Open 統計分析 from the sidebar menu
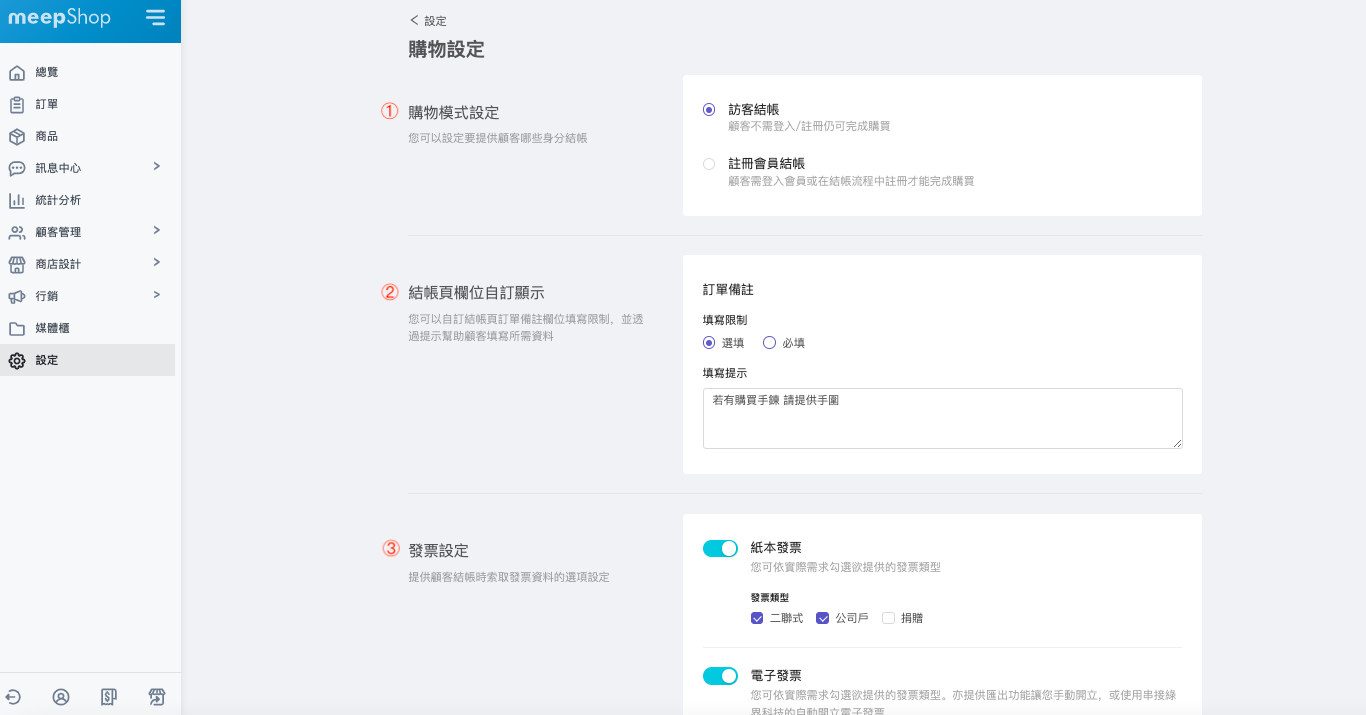1366x715 pixels. 57,200
